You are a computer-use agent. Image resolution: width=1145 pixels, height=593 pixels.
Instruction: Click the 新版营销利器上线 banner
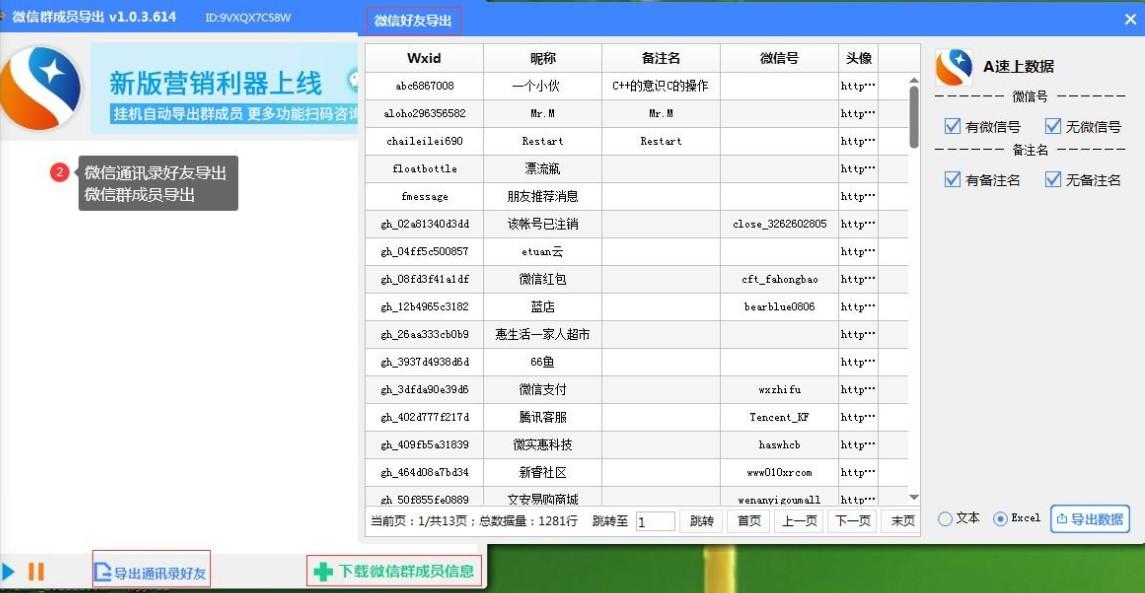(x=225, y=88)
